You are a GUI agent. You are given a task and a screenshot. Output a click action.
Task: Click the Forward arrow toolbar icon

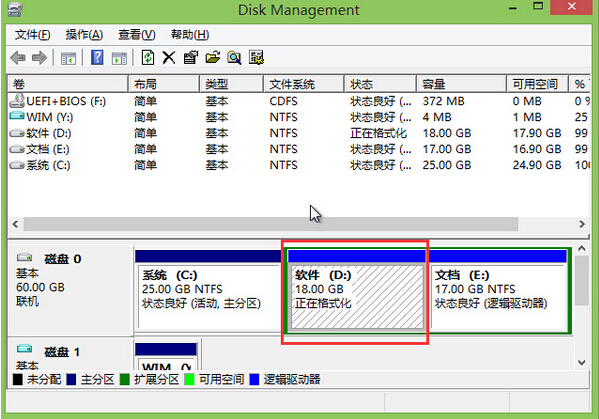39,58
